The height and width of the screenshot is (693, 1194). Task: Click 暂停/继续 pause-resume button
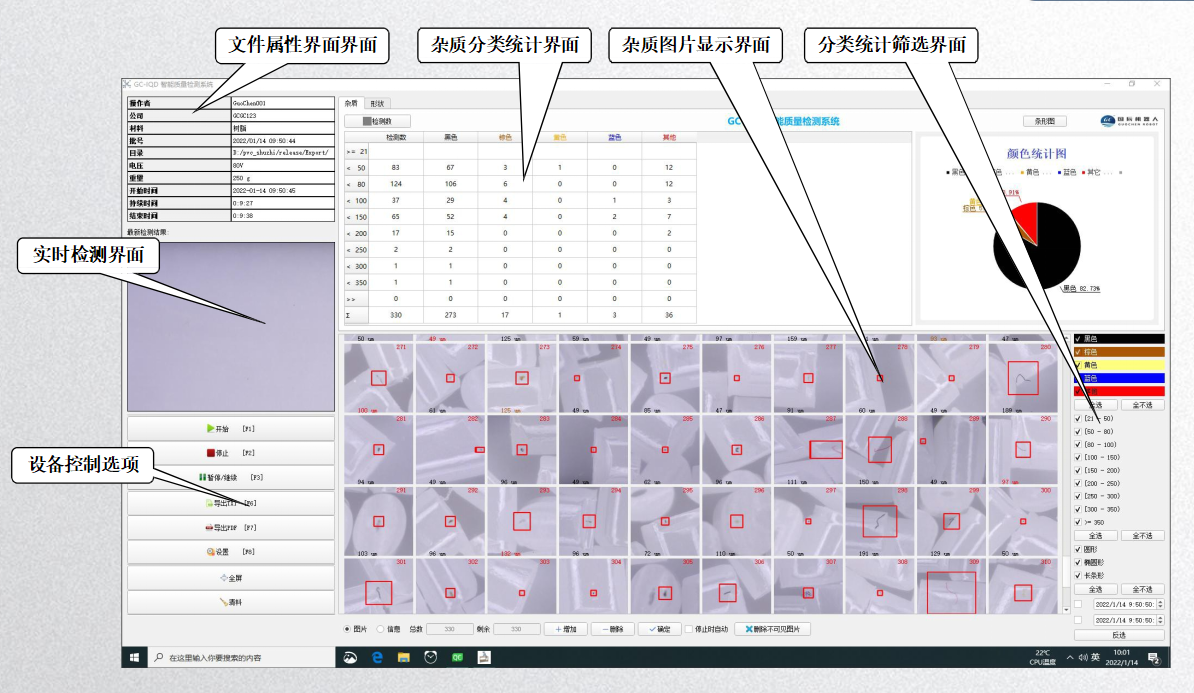pos(230,478)
